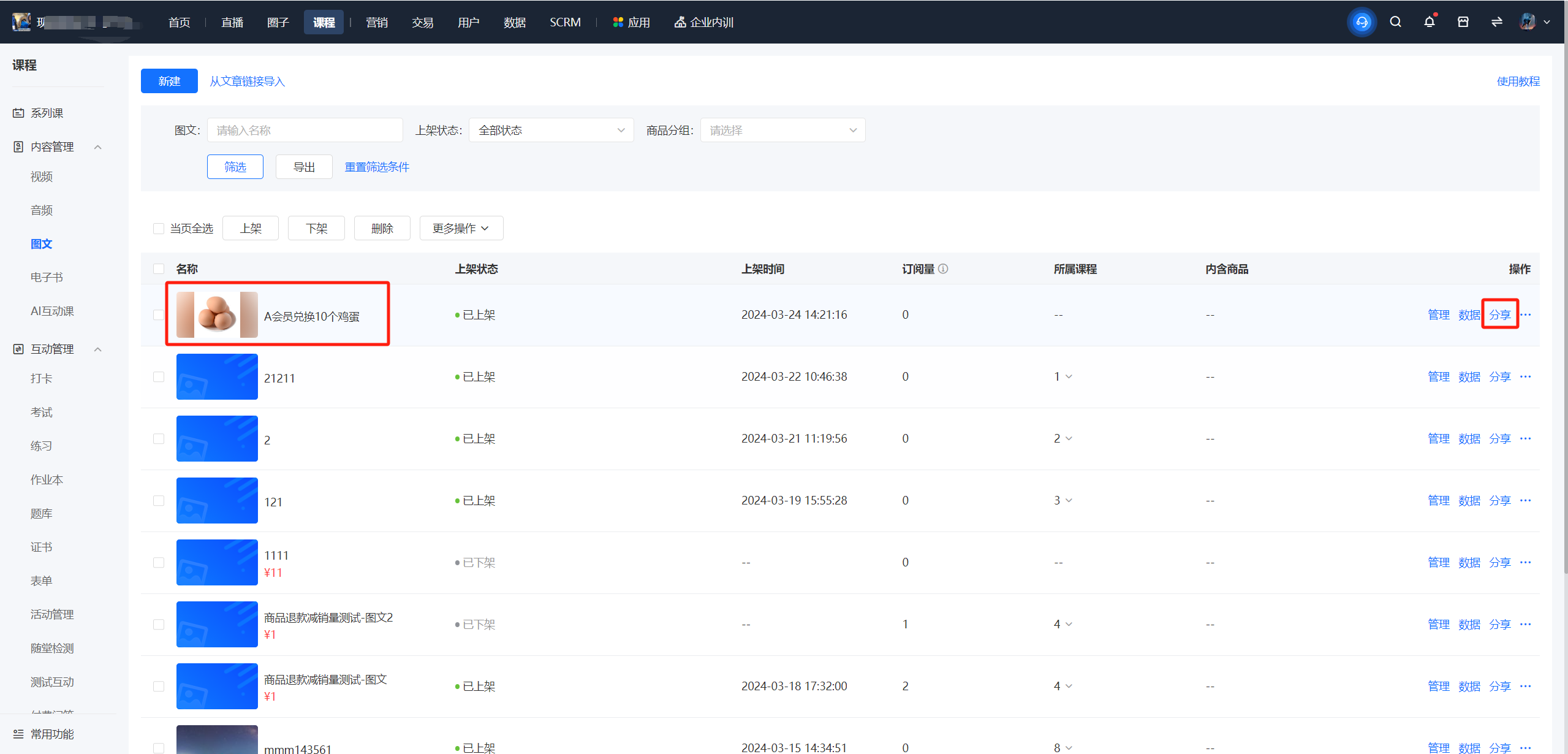Click the subscription count info icon
Viewport: 1568px width, 754px height.
coord(943,268)
